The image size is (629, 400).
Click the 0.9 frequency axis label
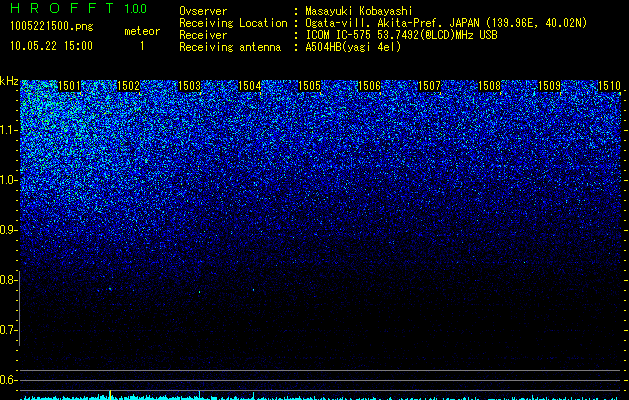[x=8, y=230]
